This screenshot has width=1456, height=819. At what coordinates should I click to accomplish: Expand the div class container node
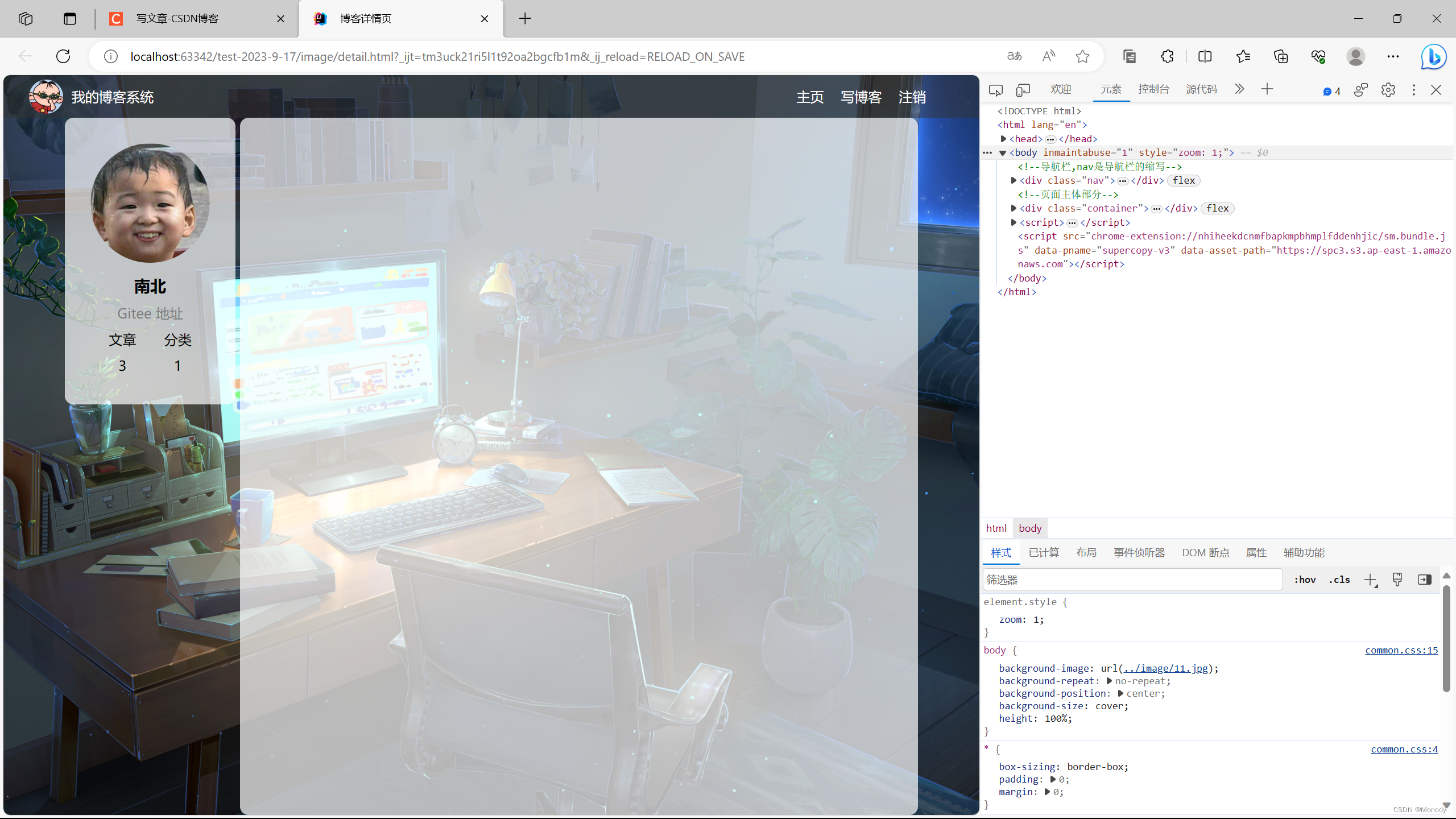click(x=1014, y=208)
